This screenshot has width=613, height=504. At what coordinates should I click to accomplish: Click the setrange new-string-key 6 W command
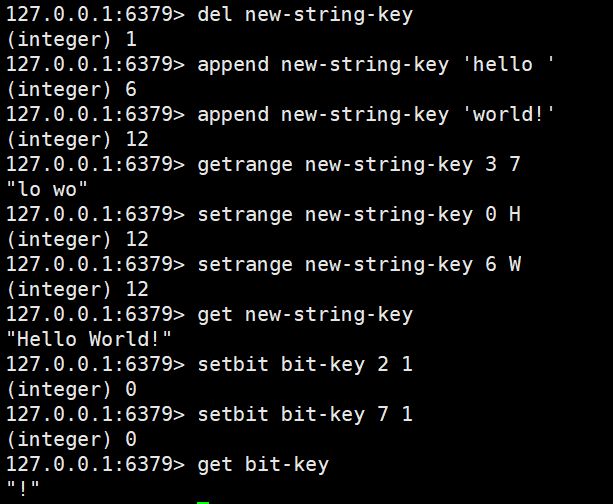pyautogui.click(x=359, y=265)
